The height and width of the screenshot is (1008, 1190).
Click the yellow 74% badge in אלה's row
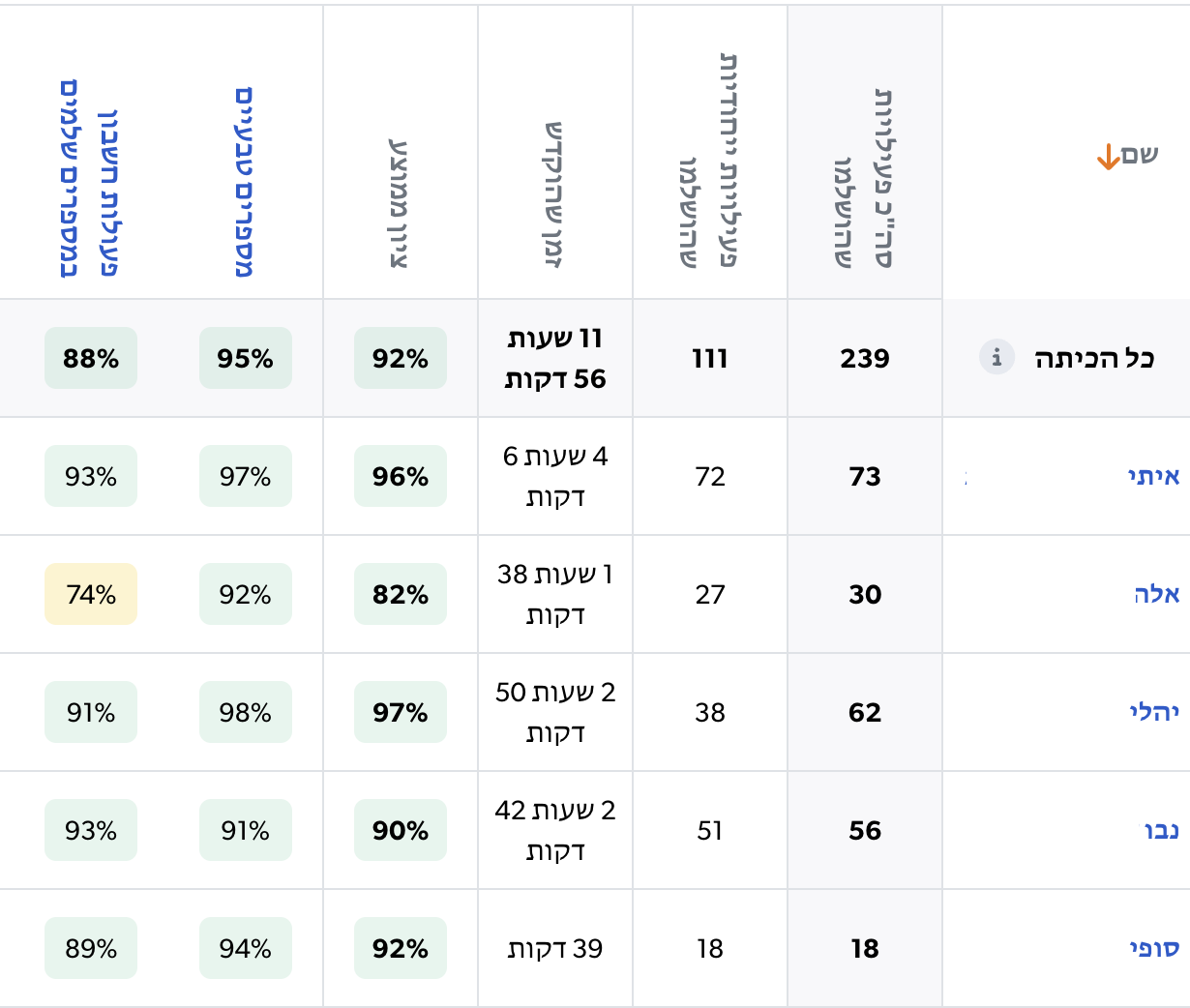(91, 594)
